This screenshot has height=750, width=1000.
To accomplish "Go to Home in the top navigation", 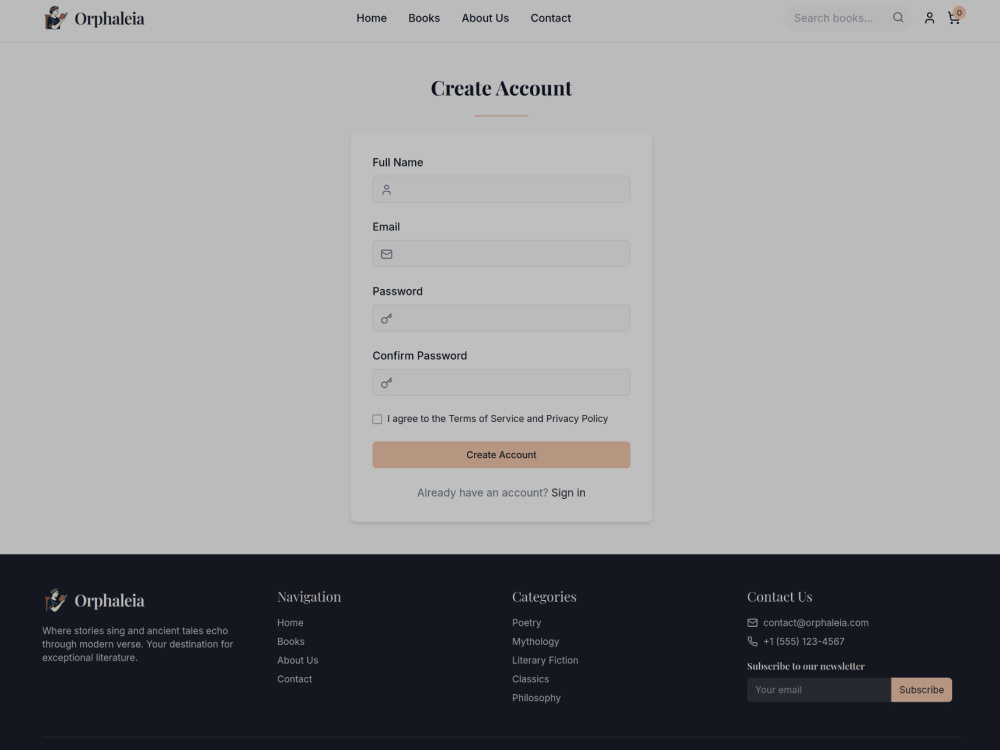I will (371, 18).
